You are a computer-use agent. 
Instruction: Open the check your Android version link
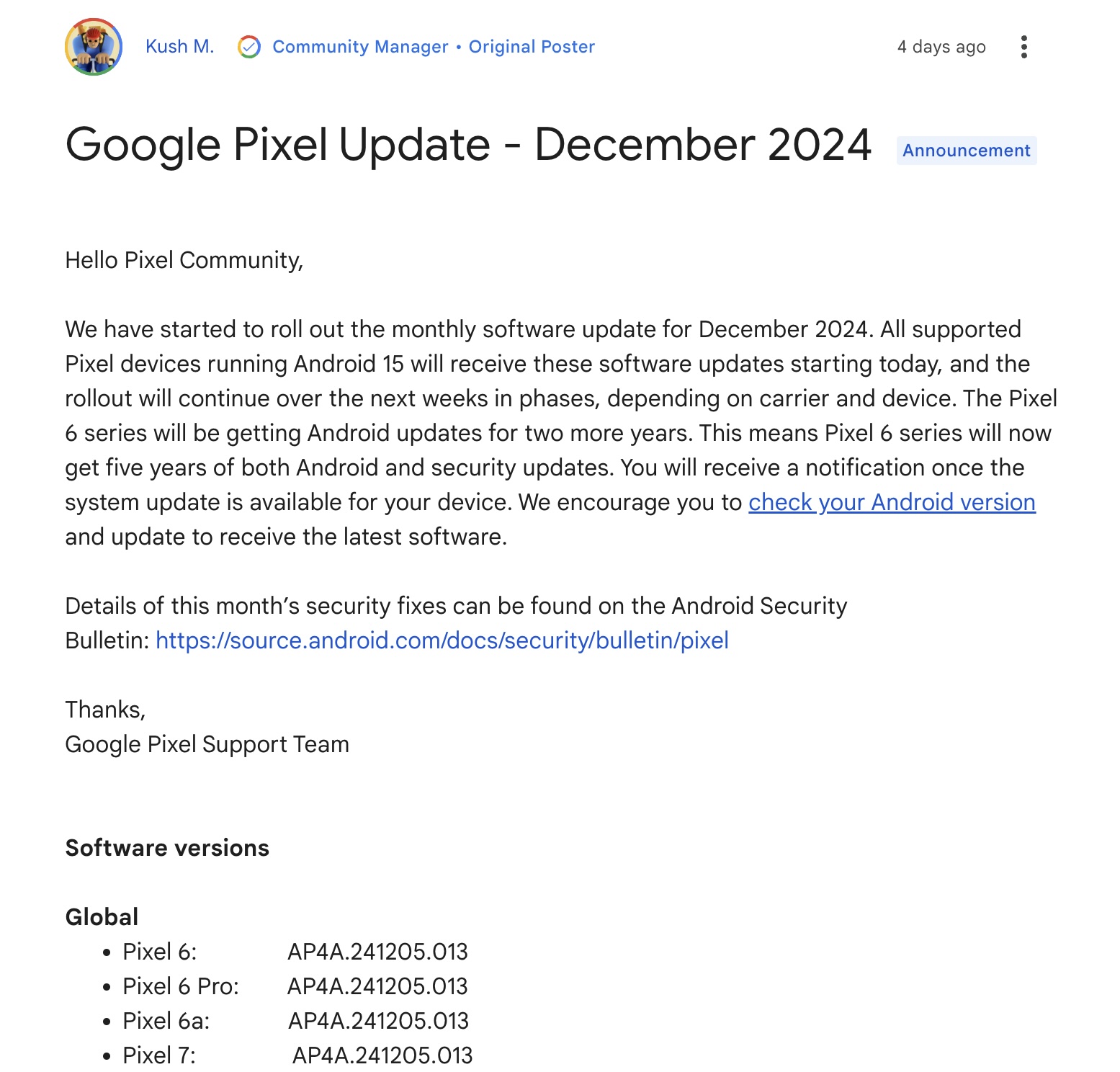(x=891, y=502)
